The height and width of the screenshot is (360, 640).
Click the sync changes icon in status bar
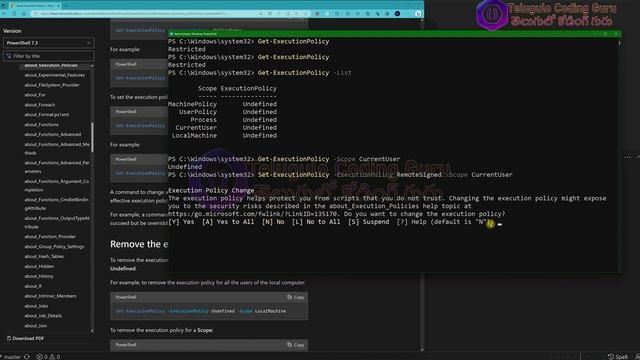[27, 357]
